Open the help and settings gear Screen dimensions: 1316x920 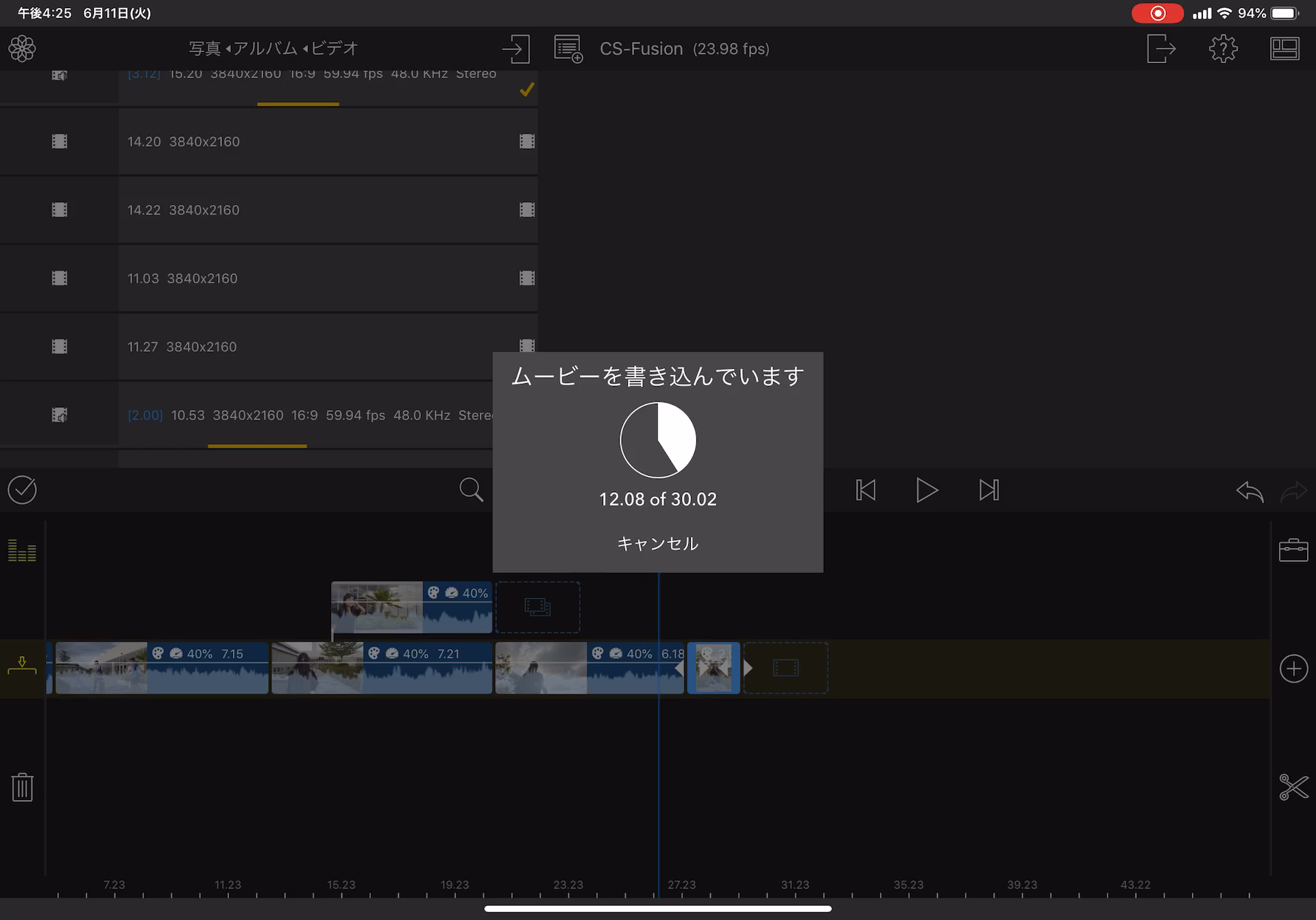click(x=1223, y=49)
